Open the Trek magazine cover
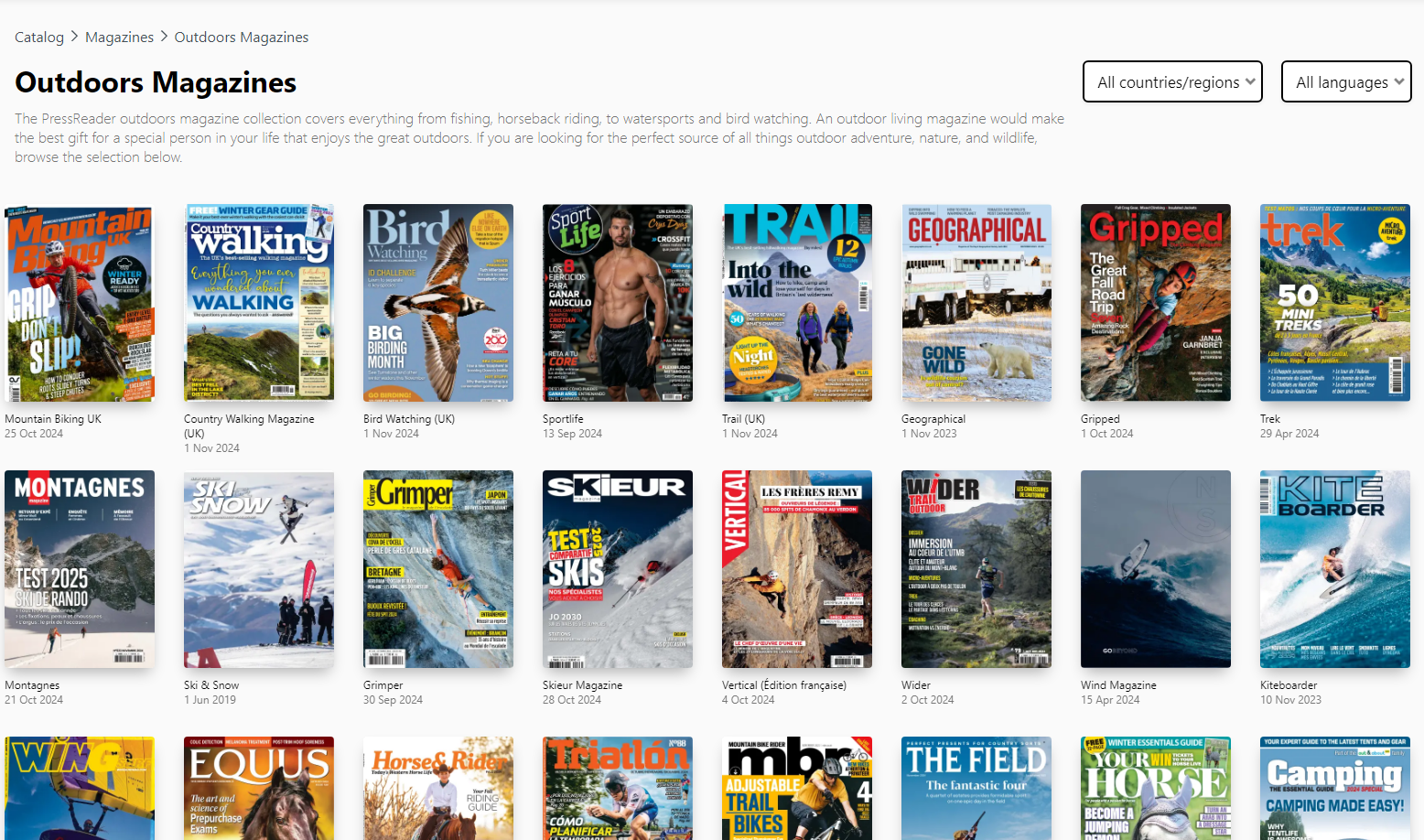The width and height of the screenshot is (1424, 840). click(1335, 303)
